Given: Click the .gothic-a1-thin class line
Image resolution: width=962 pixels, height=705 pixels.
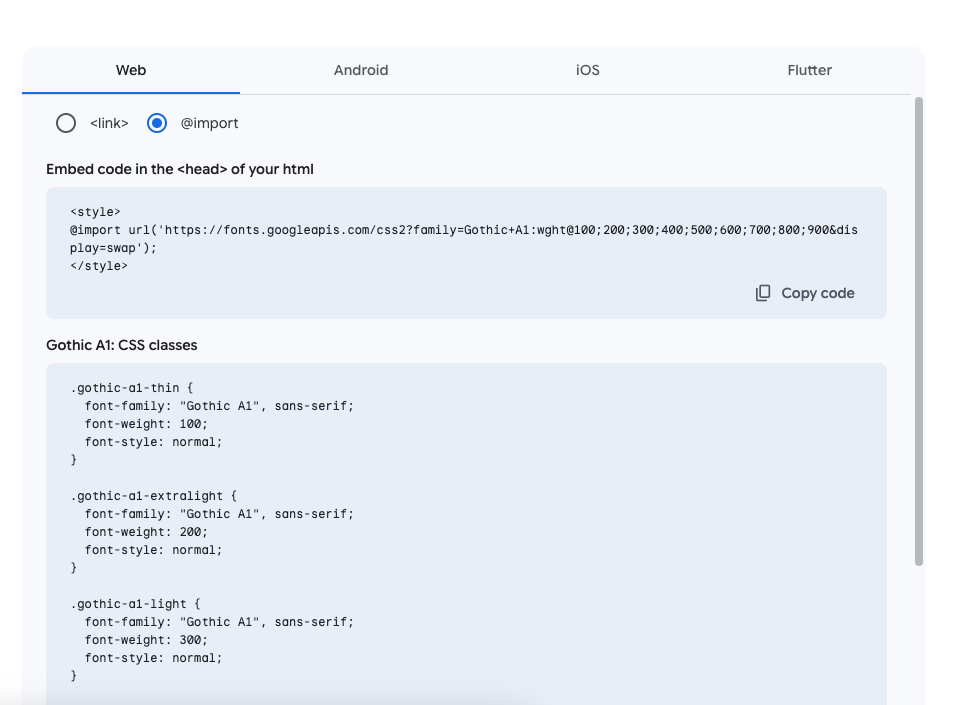Looking at the screenshot, I should (x=131, y=388).
